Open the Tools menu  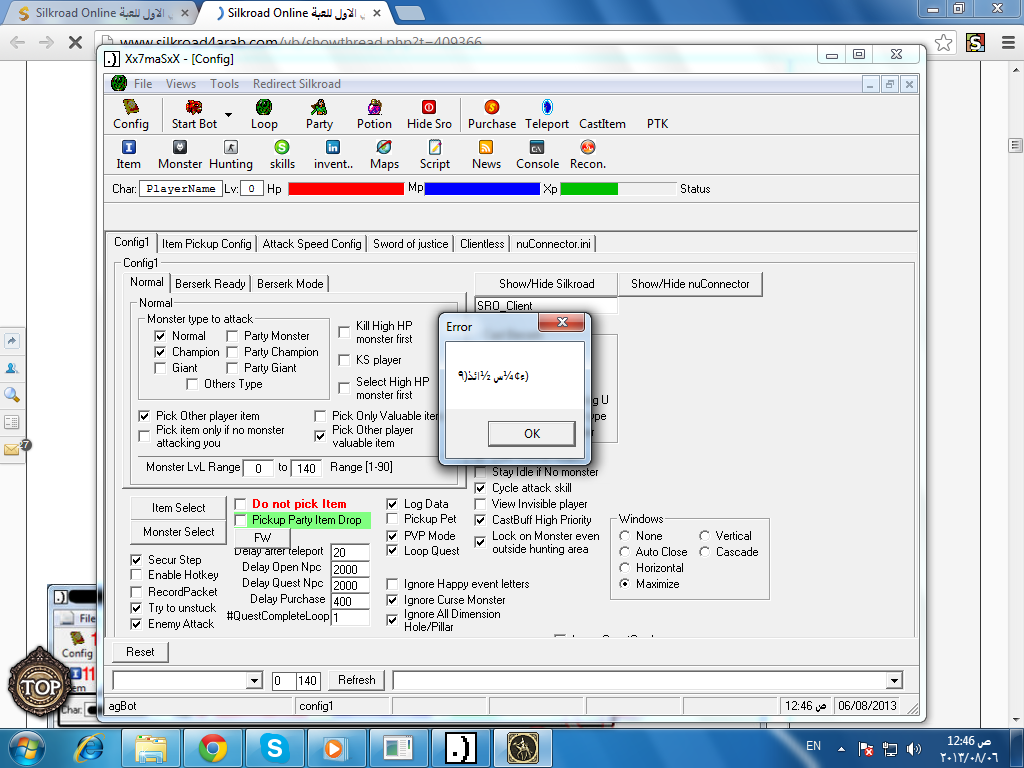225,84
